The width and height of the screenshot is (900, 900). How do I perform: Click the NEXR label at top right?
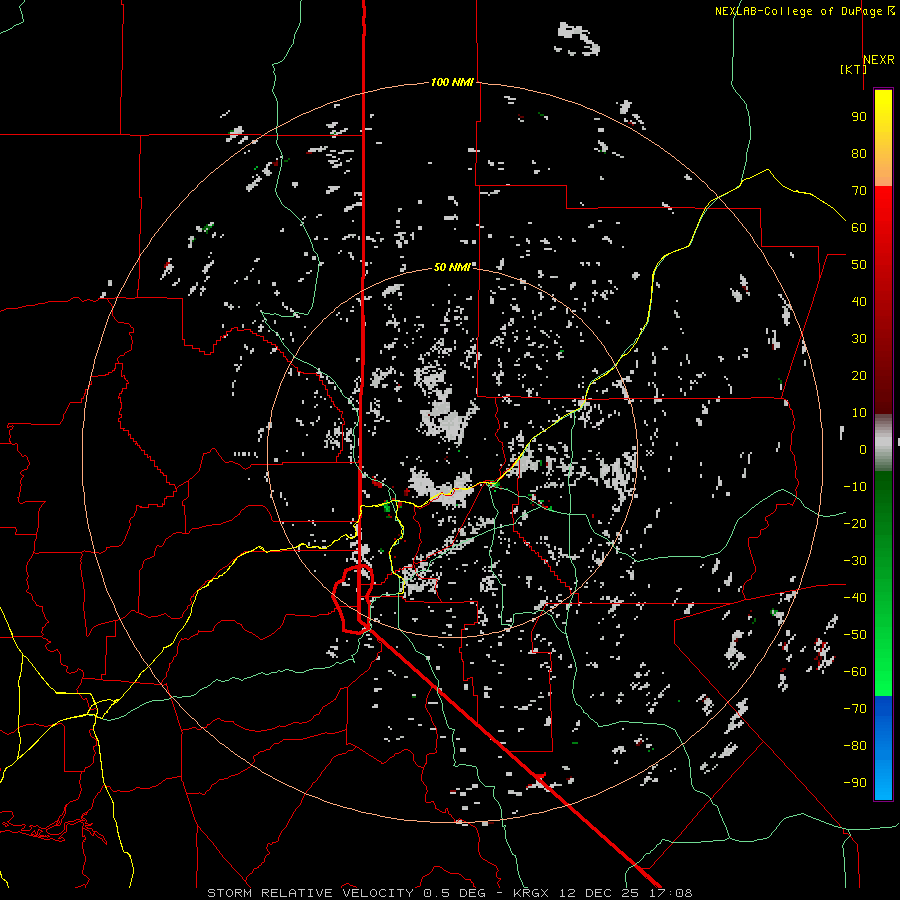click(x=879, y=60)
